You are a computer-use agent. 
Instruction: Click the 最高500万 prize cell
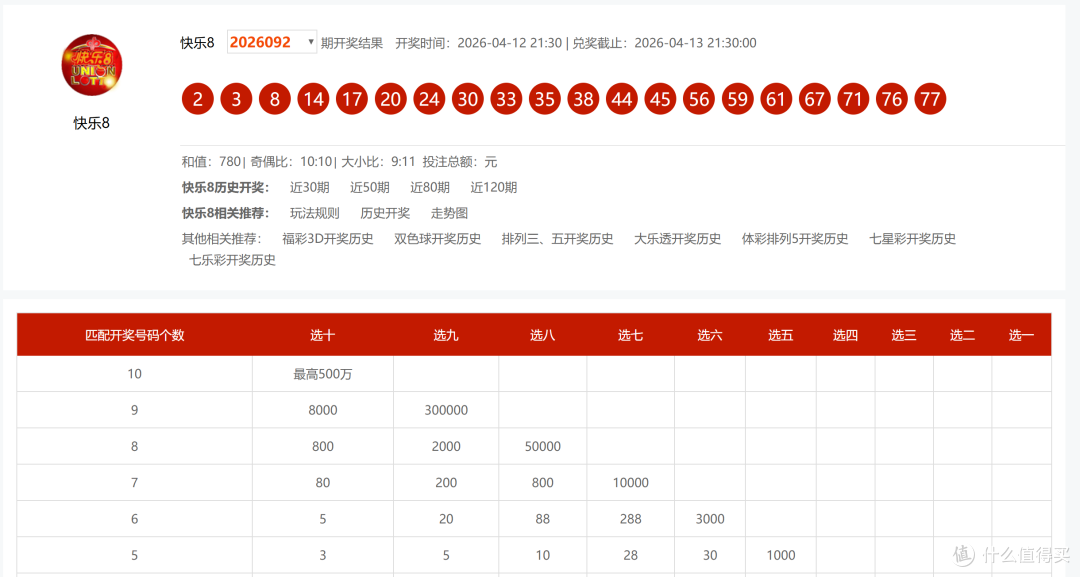point(322,374)
